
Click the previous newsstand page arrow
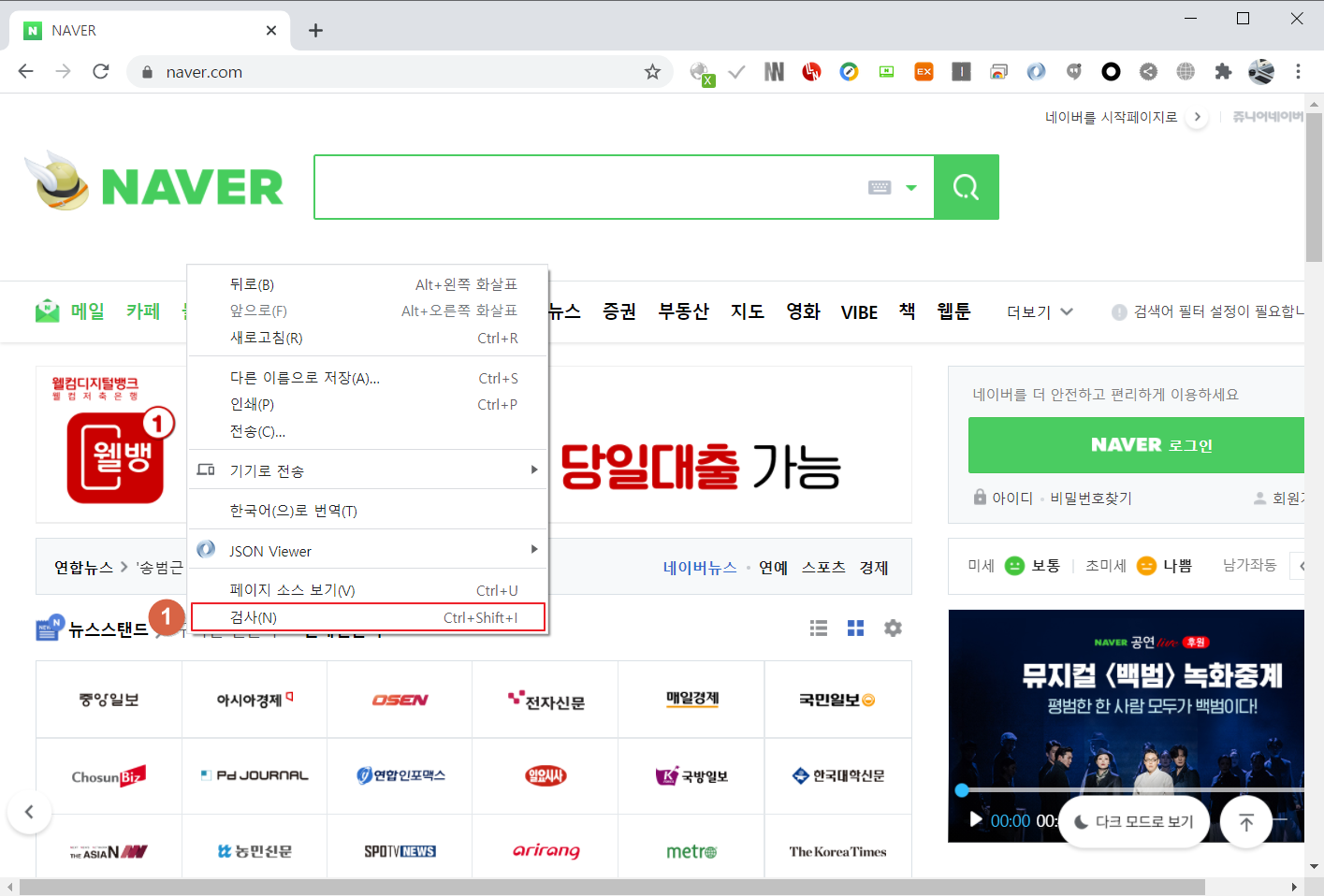point(29,812)
